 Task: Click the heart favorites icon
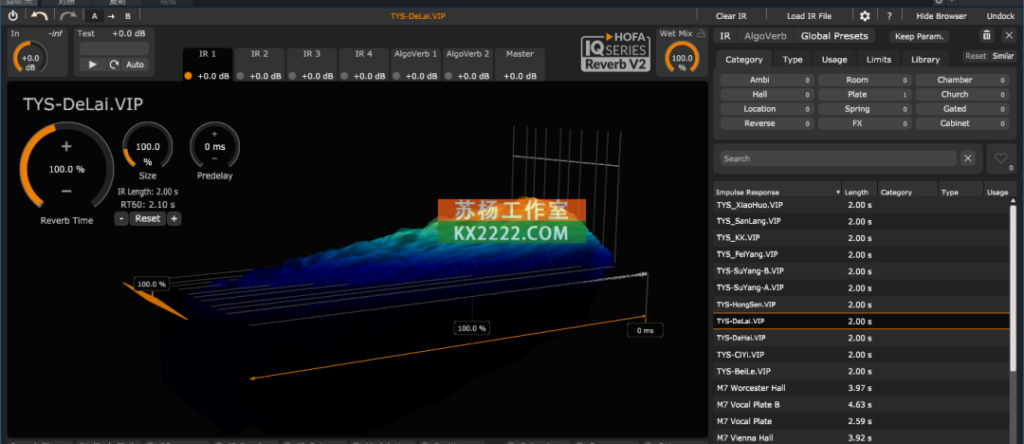1001,157
